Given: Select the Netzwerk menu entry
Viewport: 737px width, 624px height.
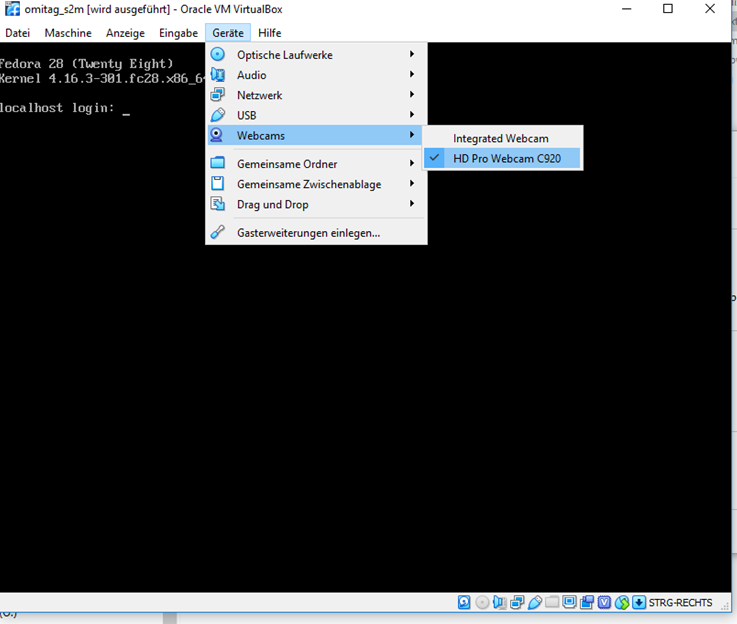Looking at the screenshot, I should point(259,95).
